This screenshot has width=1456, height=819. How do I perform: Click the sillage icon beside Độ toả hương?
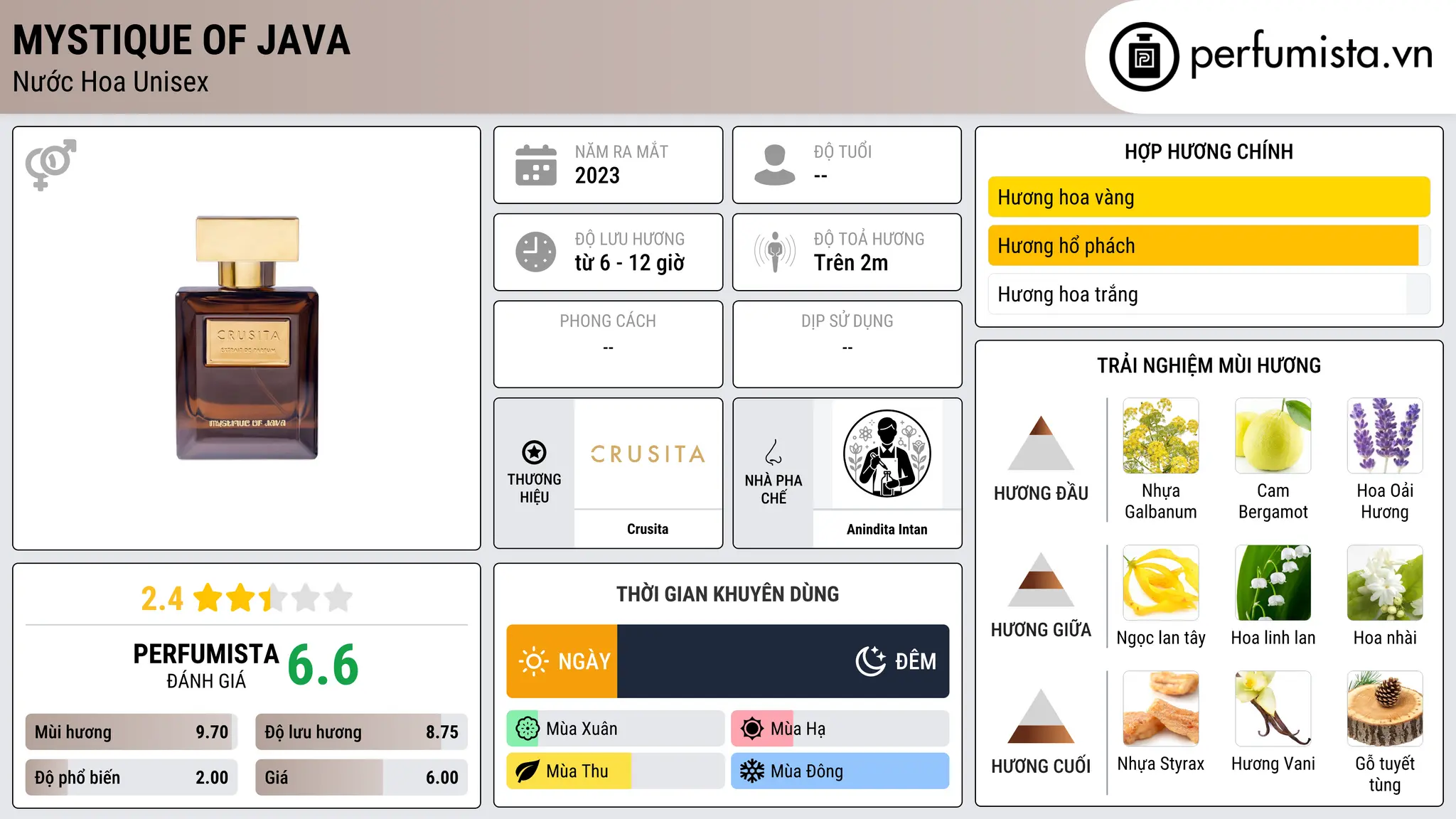[774, 252]
